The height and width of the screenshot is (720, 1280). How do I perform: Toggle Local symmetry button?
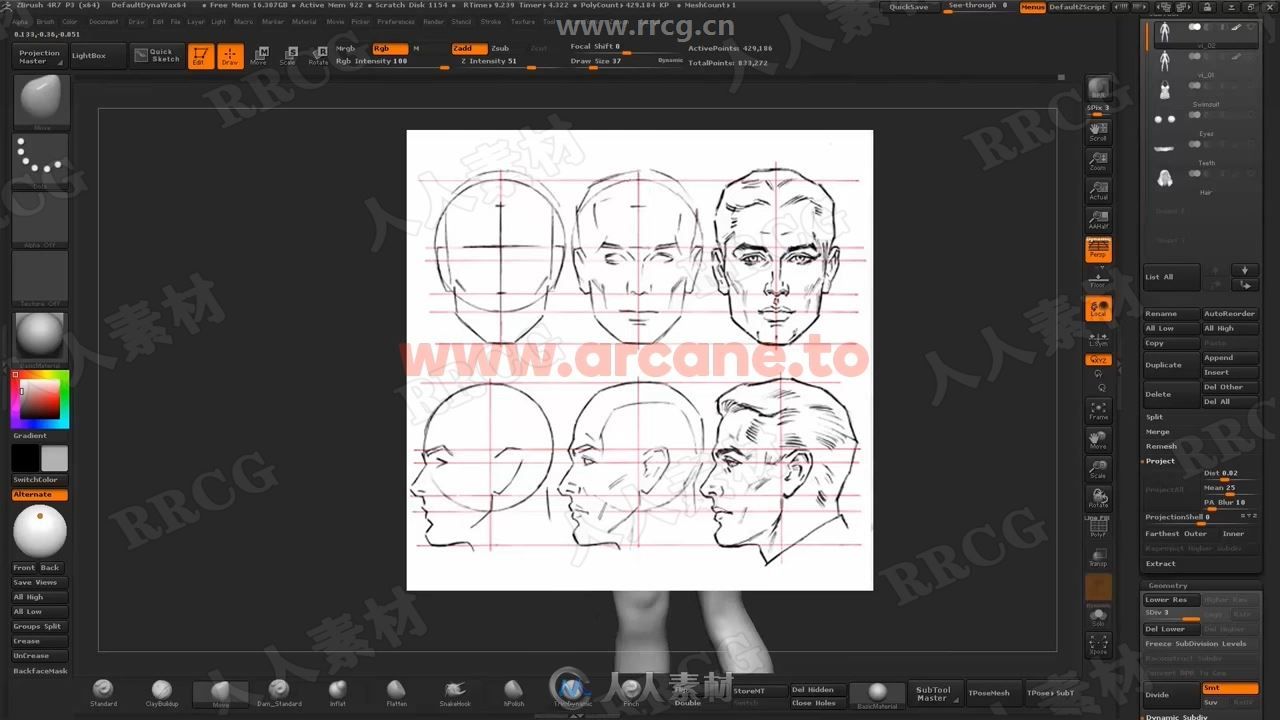click(1098, 308)
